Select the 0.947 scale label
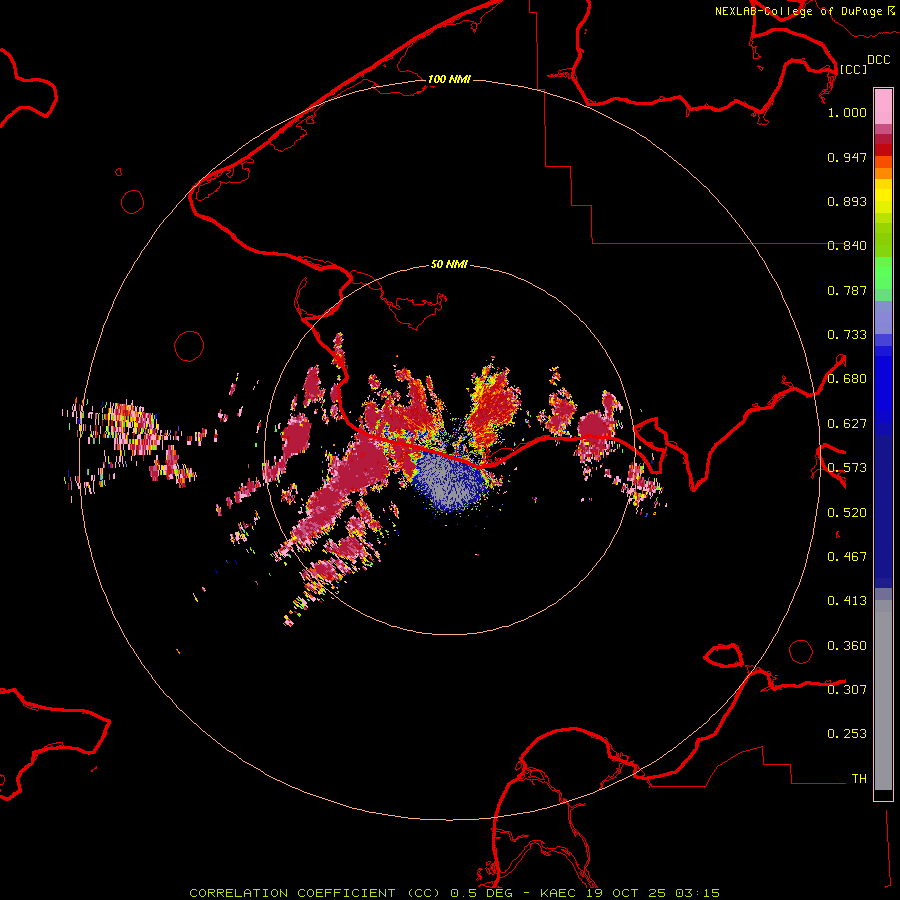Viewport: 900px width, 900px height. [x=847, y=157]
